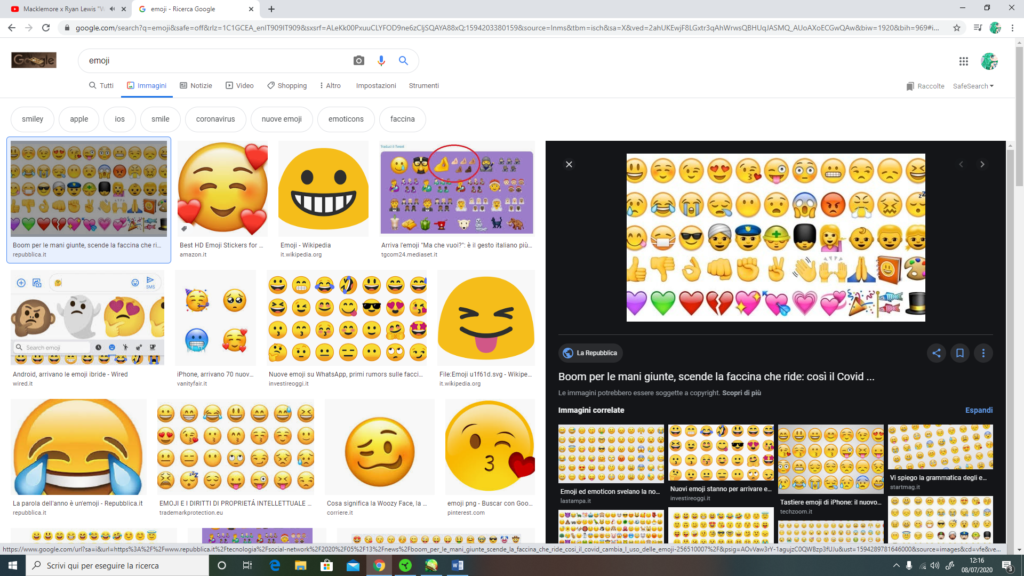Screen dimensions: 1024x576
Task: Open the Chrome three-dot menu
Action: point(1012,27)
